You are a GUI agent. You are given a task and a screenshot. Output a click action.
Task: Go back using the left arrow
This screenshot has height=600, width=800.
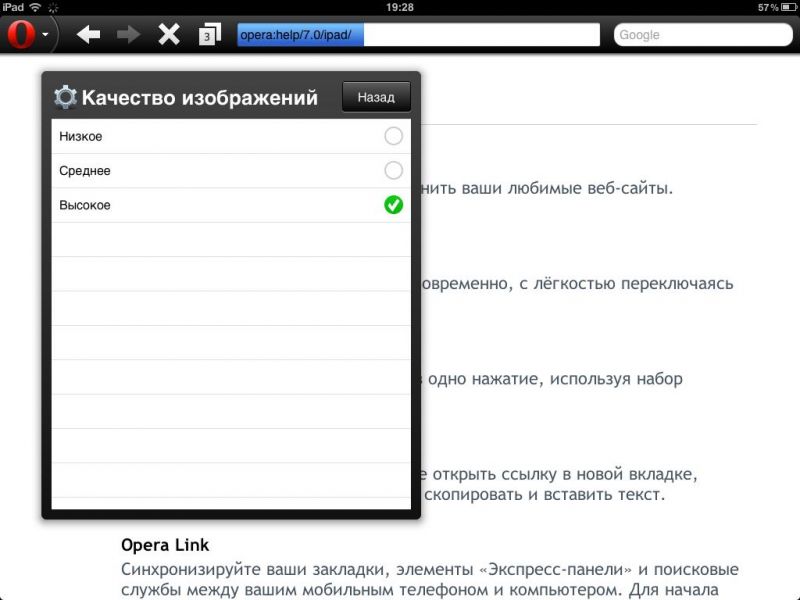tap(89, 35)
